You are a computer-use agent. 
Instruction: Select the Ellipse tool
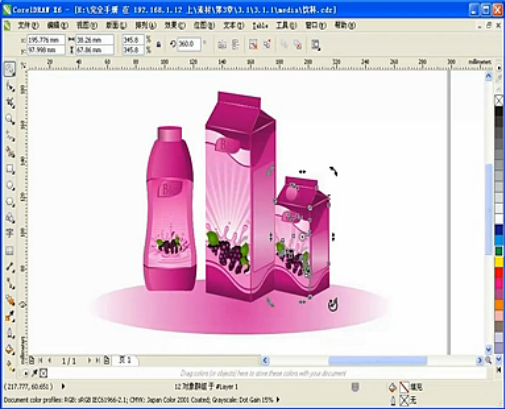point(10,186)
